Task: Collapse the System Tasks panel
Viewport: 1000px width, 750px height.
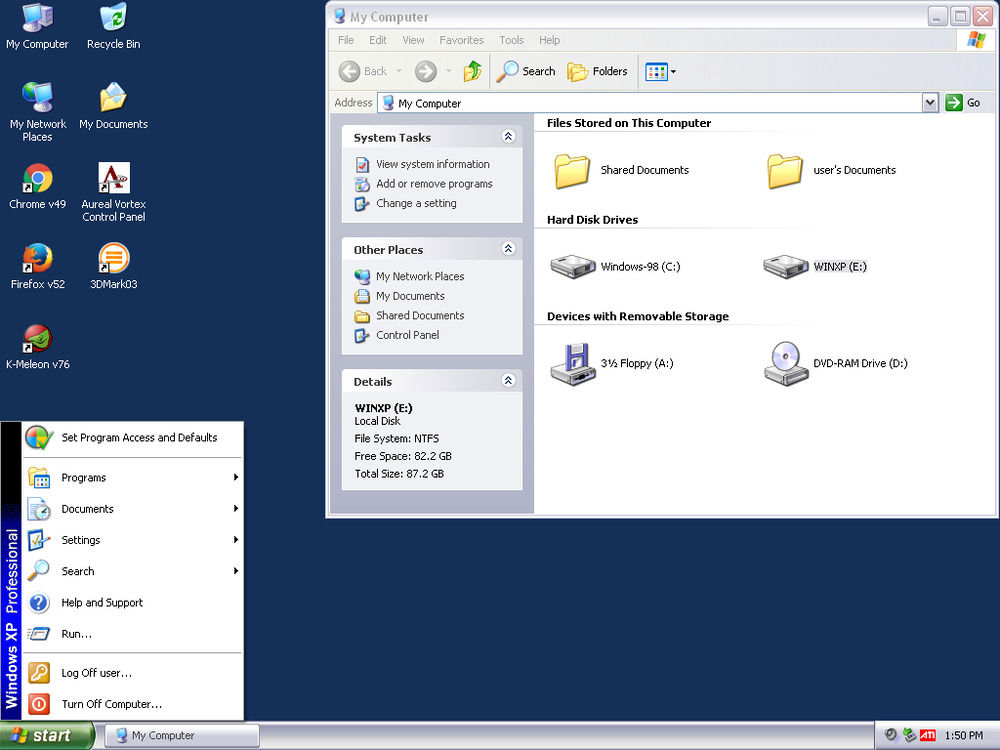Action: tap(508, 136)
